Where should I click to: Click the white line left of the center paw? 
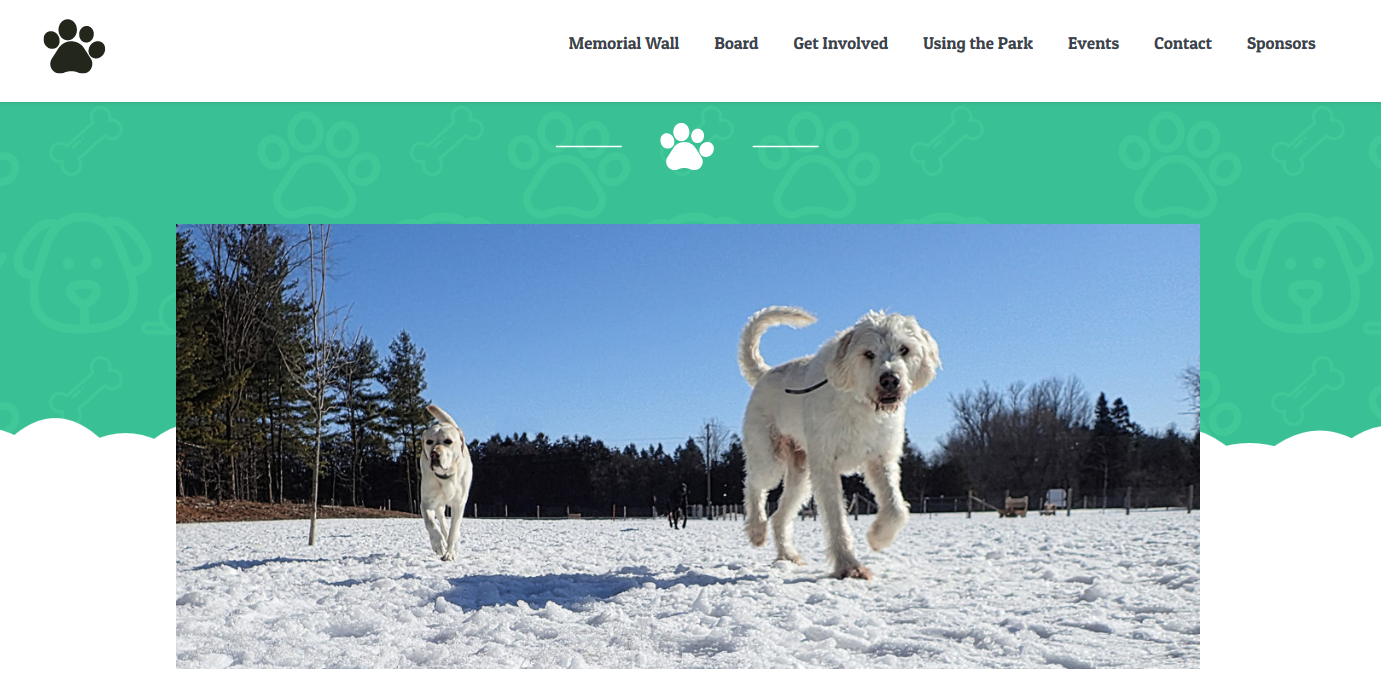coord(589,146)
